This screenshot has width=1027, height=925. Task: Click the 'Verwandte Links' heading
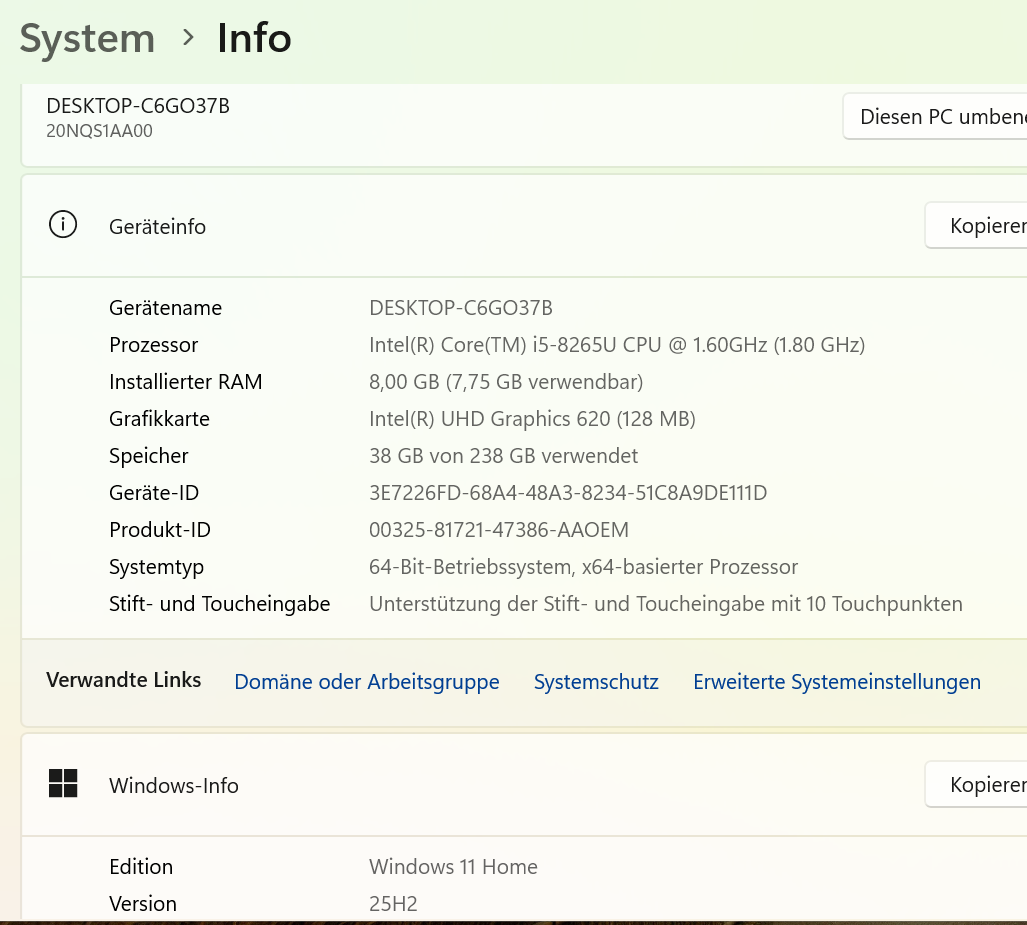click(x=124, y=680)
